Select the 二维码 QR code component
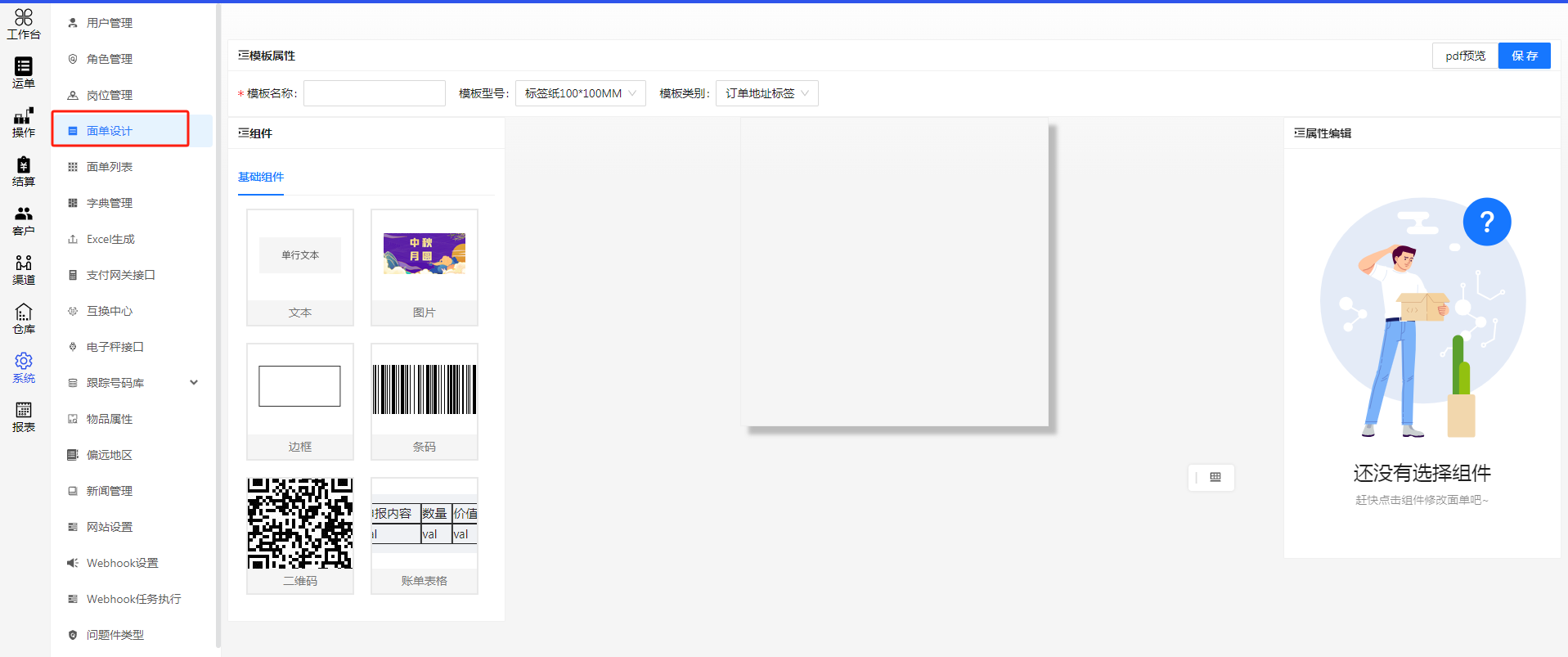 click(300, 535)
